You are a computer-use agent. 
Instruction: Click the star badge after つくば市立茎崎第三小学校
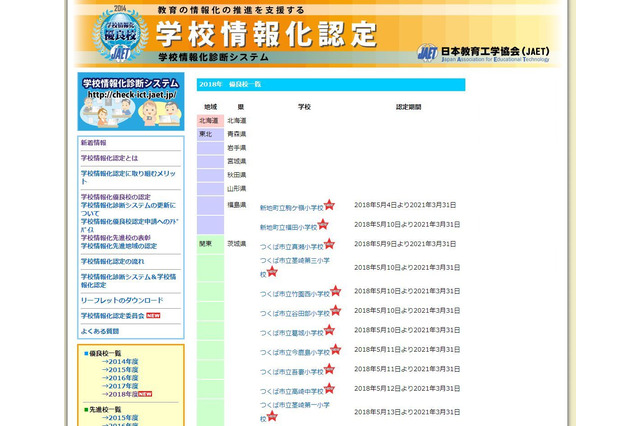(x=272, y=271)
